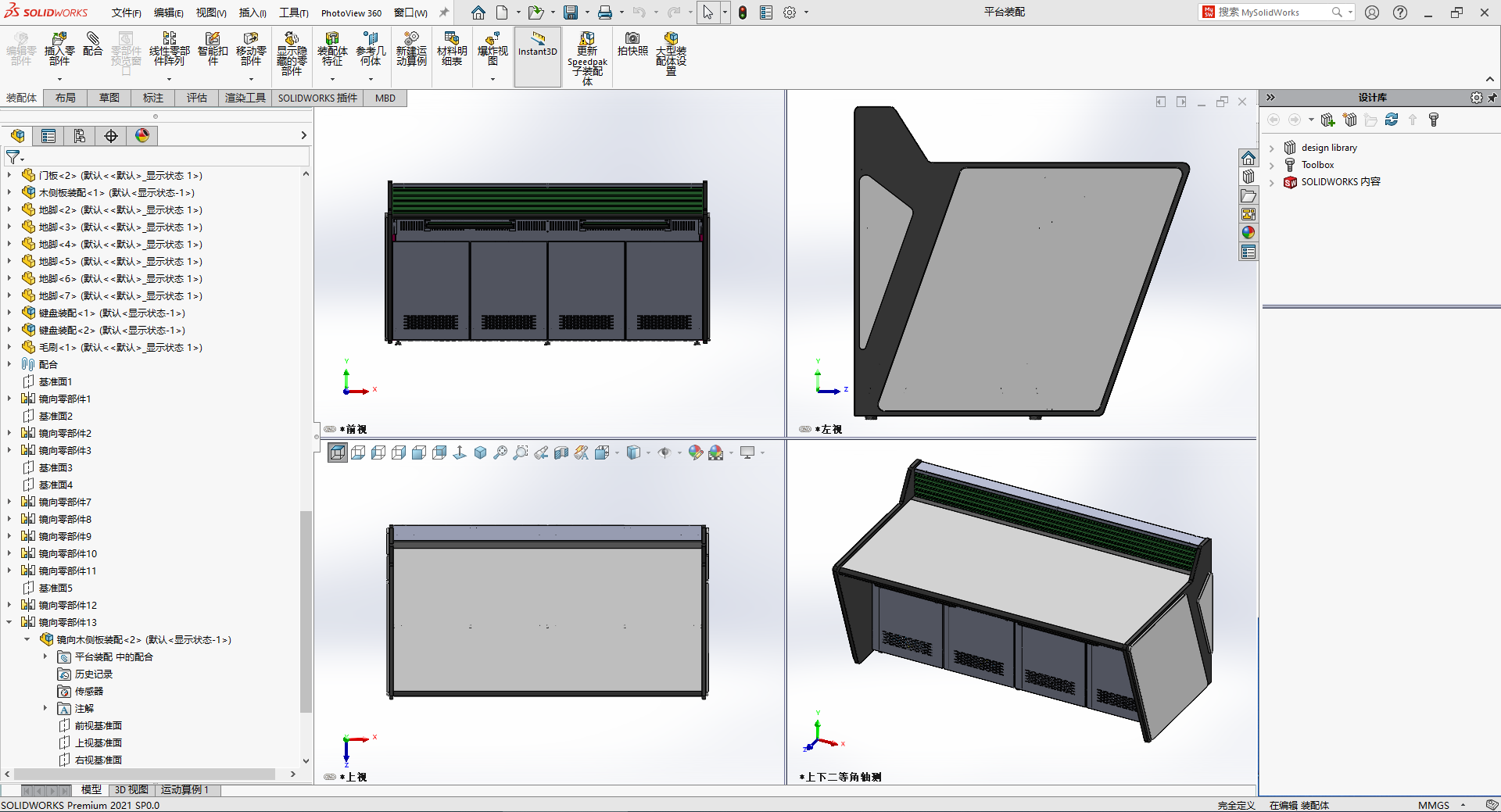Click the Section View icon in view toolbar
The height and width of the screenshot is (812, 1501).
click(561, 453)
